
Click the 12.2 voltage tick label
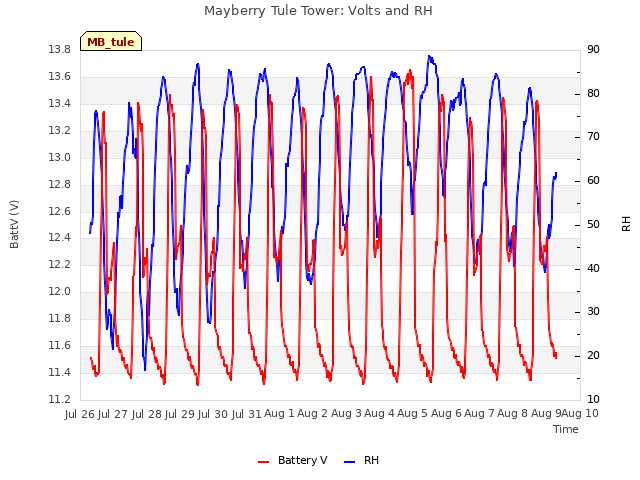pyautogui.click(x=60, y=264)
